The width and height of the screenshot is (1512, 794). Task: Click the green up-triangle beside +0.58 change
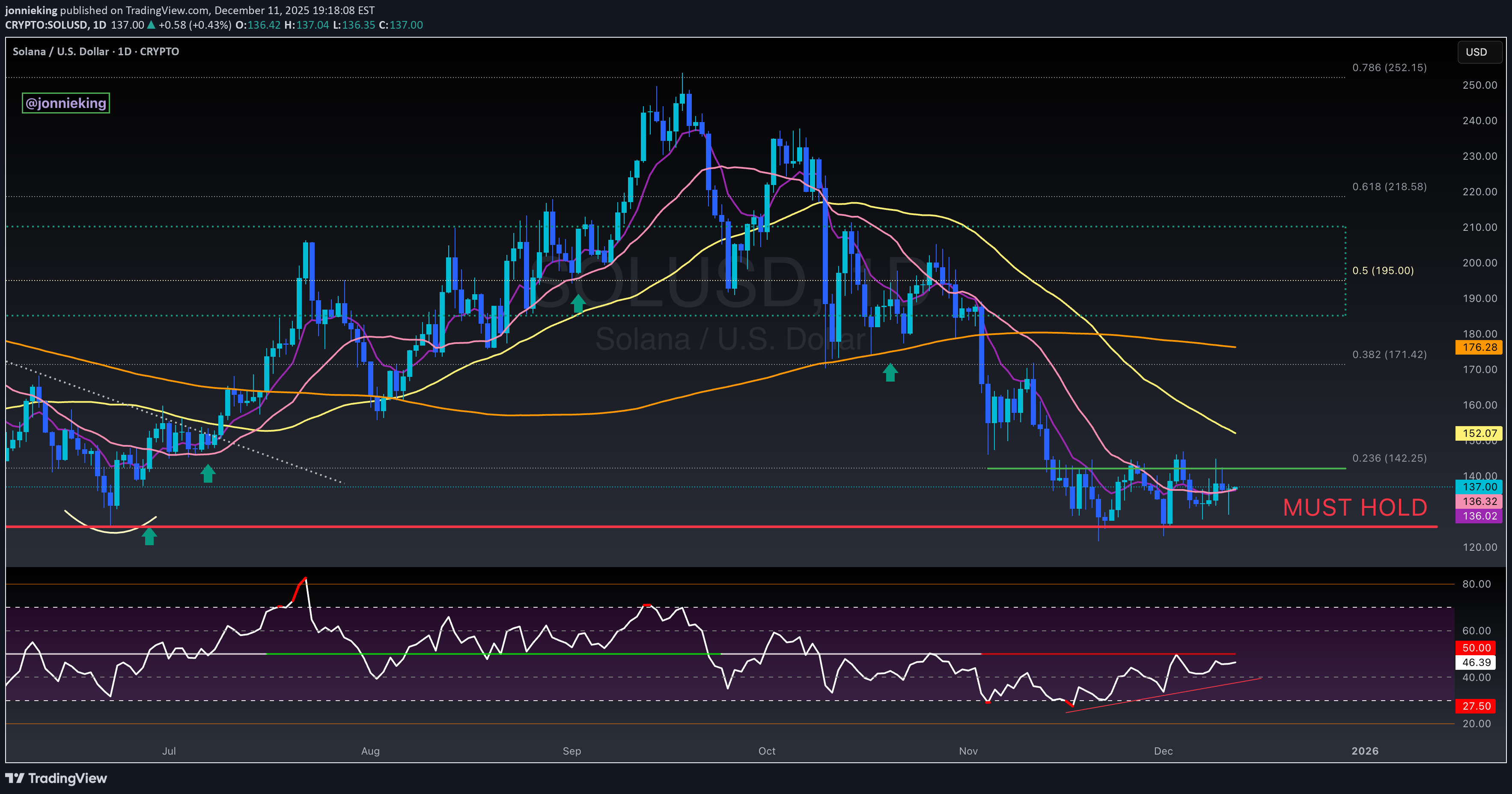(x=152, y=25)
